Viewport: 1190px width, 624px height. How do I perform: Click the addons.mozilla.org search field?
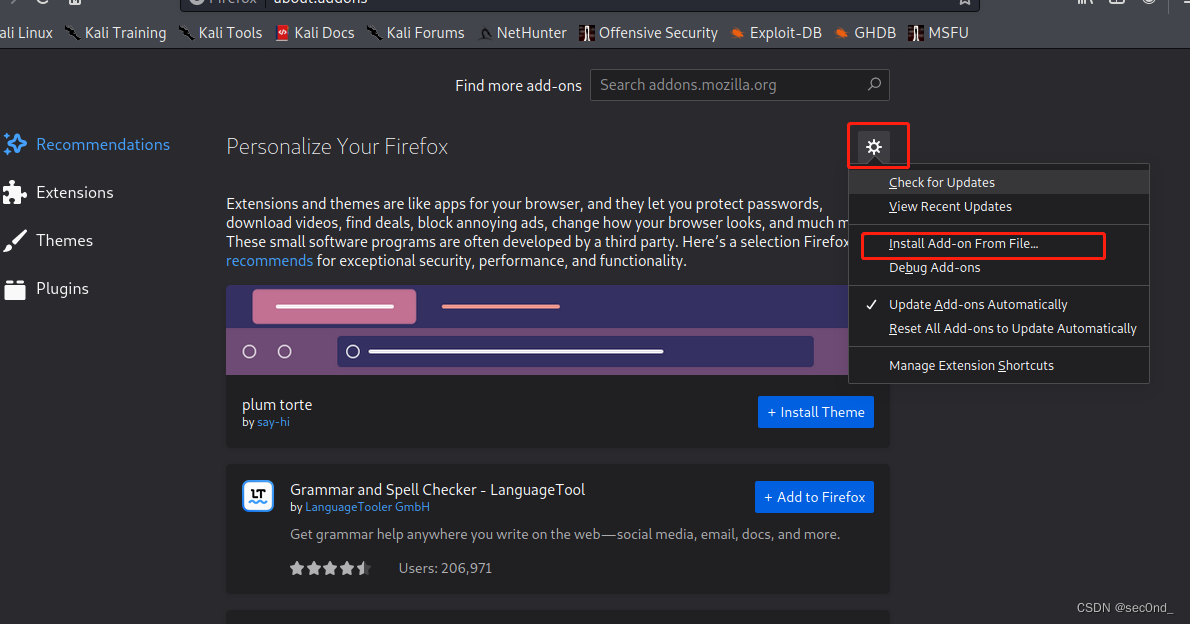(x=740, y=85)
